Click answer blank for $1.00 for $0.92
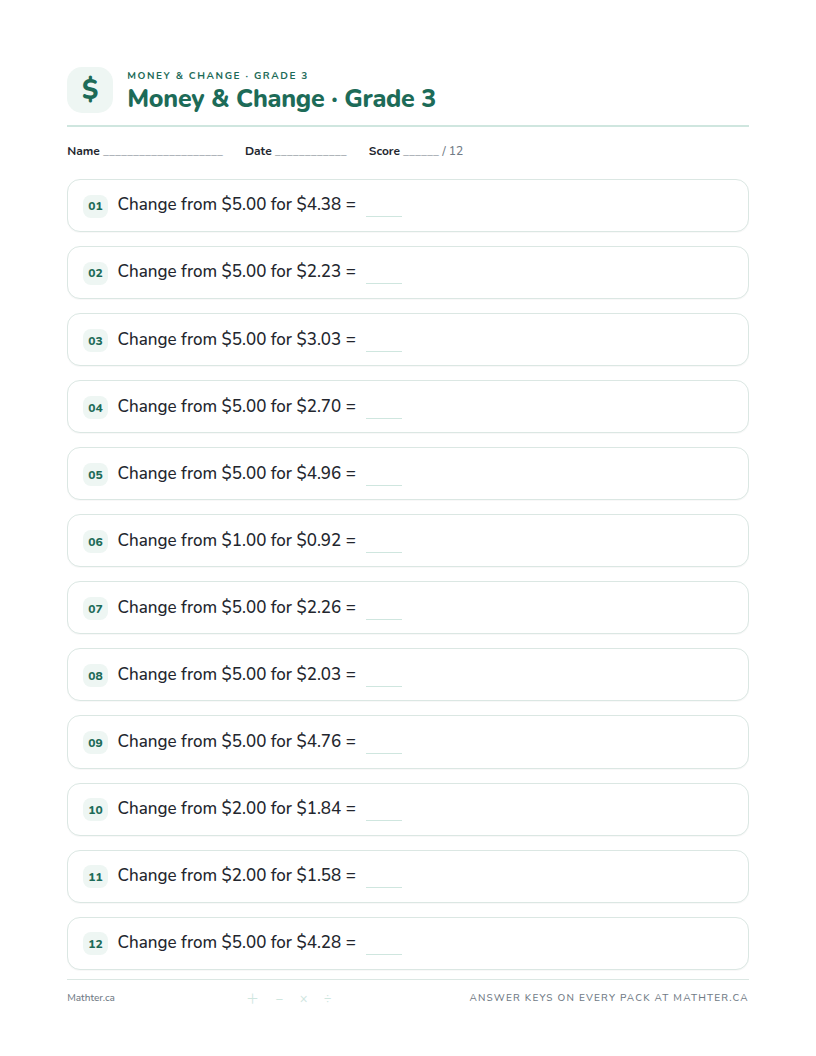Image resolution: width=816 pixels, height=1056 pixels. tap(384, 550)
